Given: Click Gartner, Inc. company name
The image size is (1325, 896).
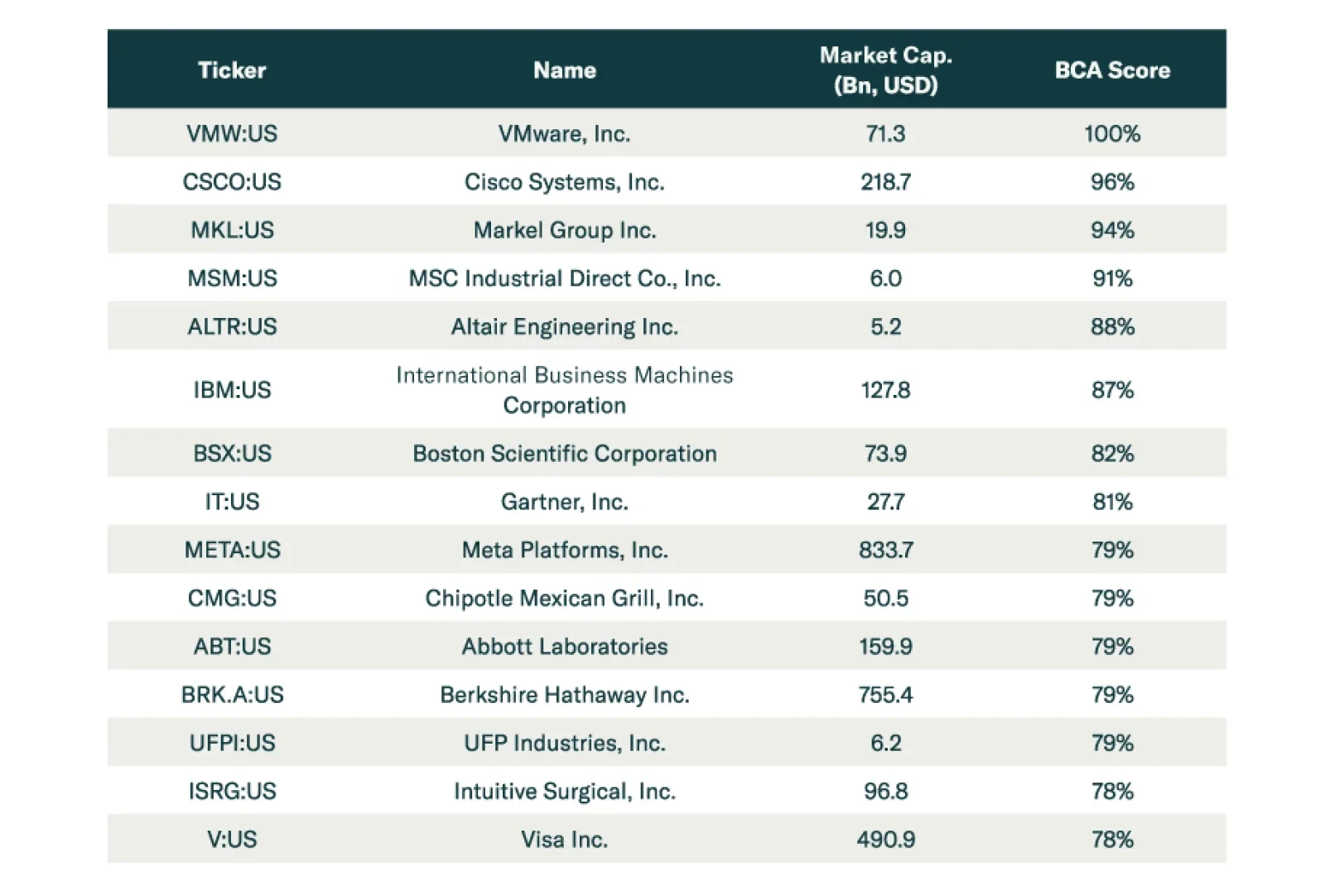Looking at the screenshot, I should [564, 502].
